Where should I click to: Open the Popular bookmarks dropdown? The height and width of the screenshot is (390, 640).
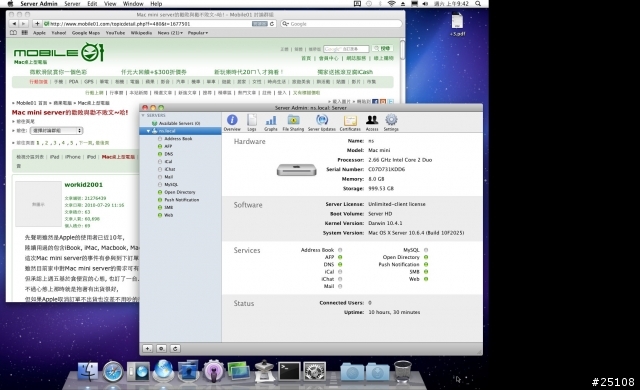point(198,33)
